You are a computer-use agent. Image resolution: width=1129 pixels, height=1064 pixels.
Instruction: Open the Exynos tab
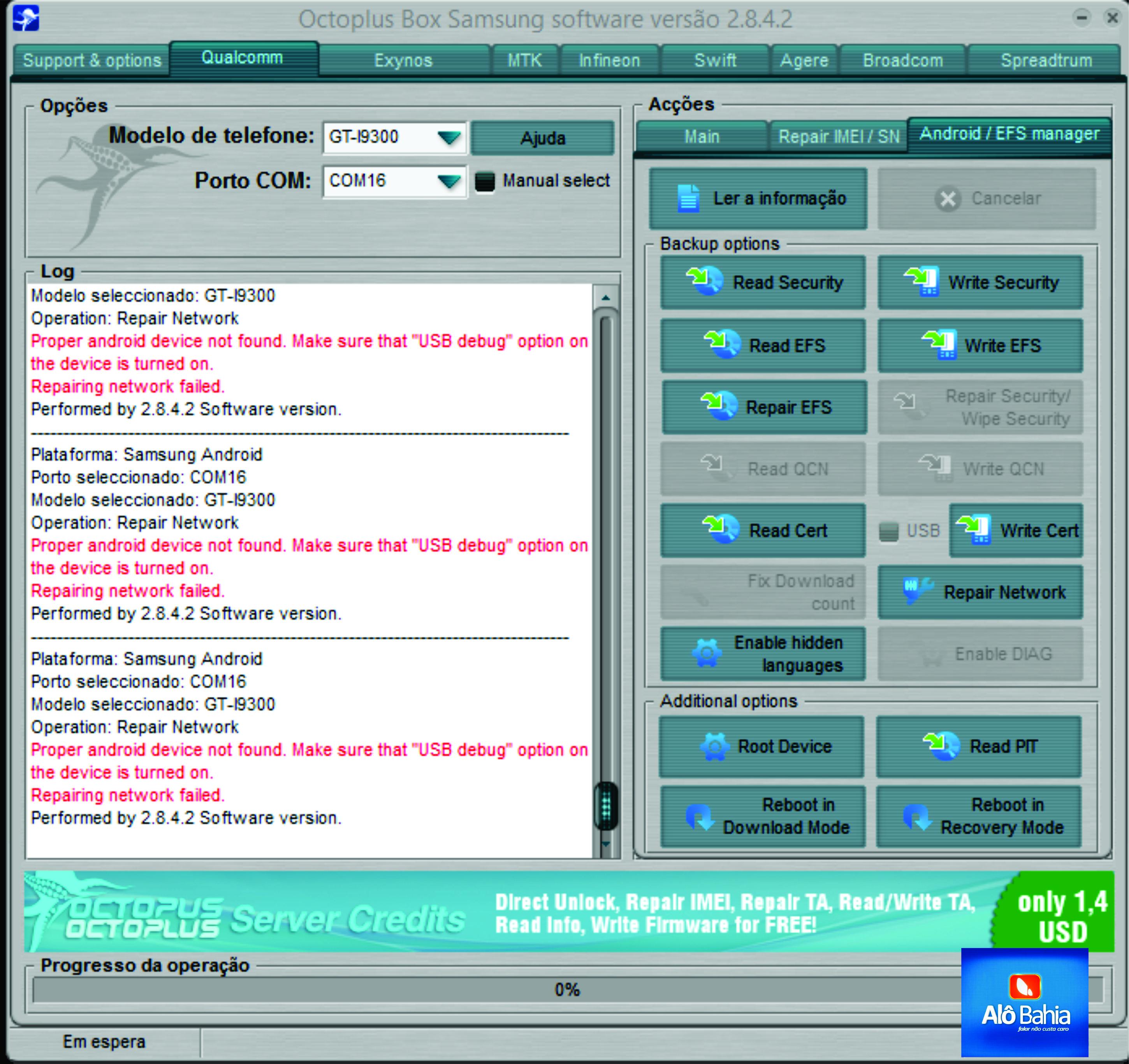404,60
